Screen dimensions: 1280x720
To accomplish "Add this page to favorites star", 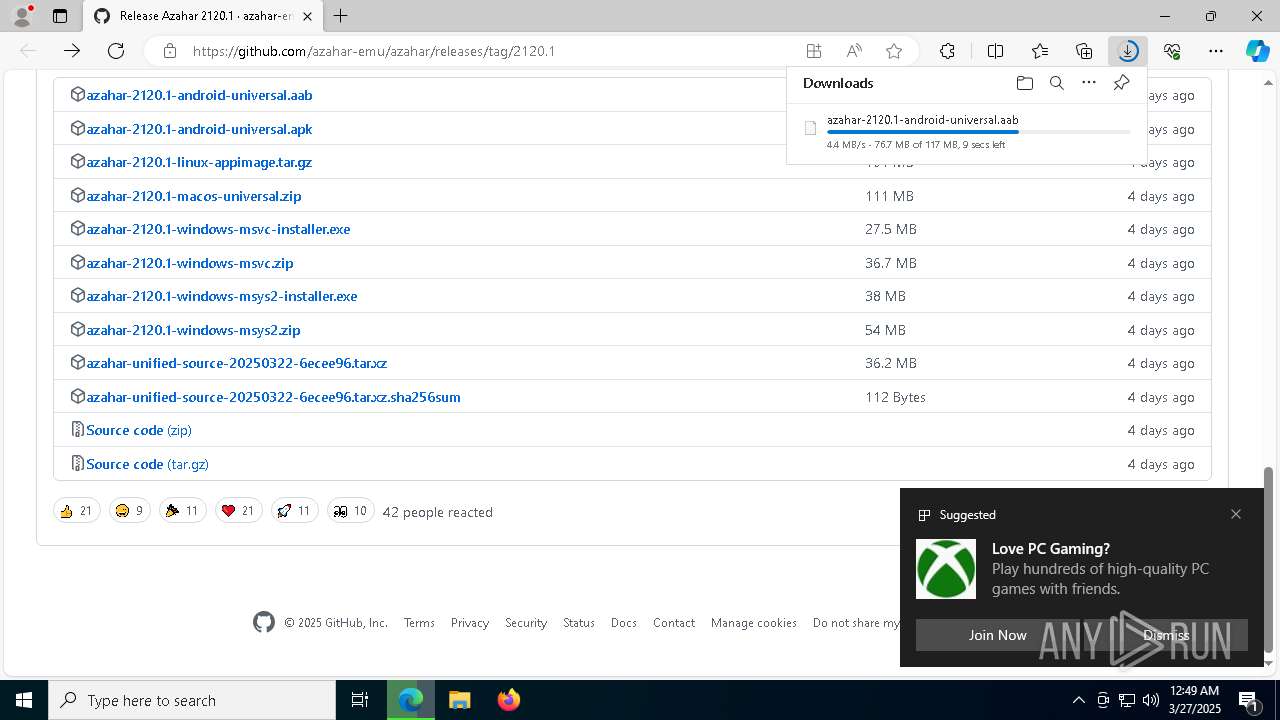I will tap(894, 51).
